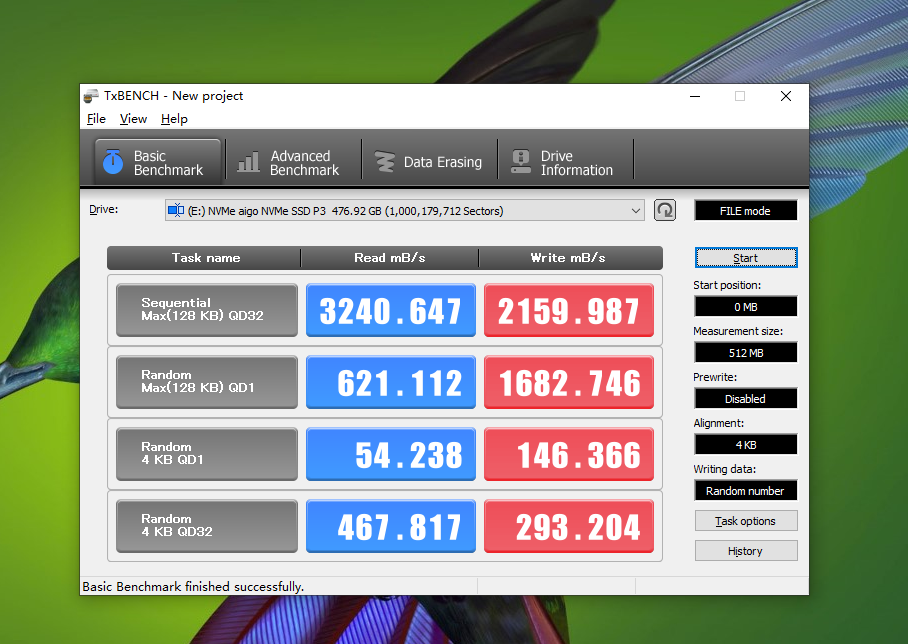This screenshot has height=644, width=908.
Task: Open Task options
Action: pyautogui.click(x=746, y=521)
